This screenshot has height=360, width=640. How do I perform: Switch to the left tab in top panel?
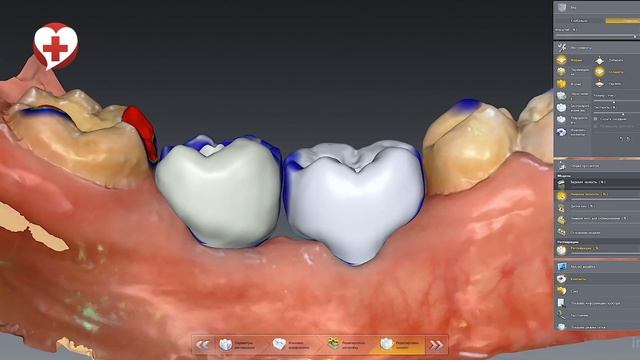click(580, 20)
